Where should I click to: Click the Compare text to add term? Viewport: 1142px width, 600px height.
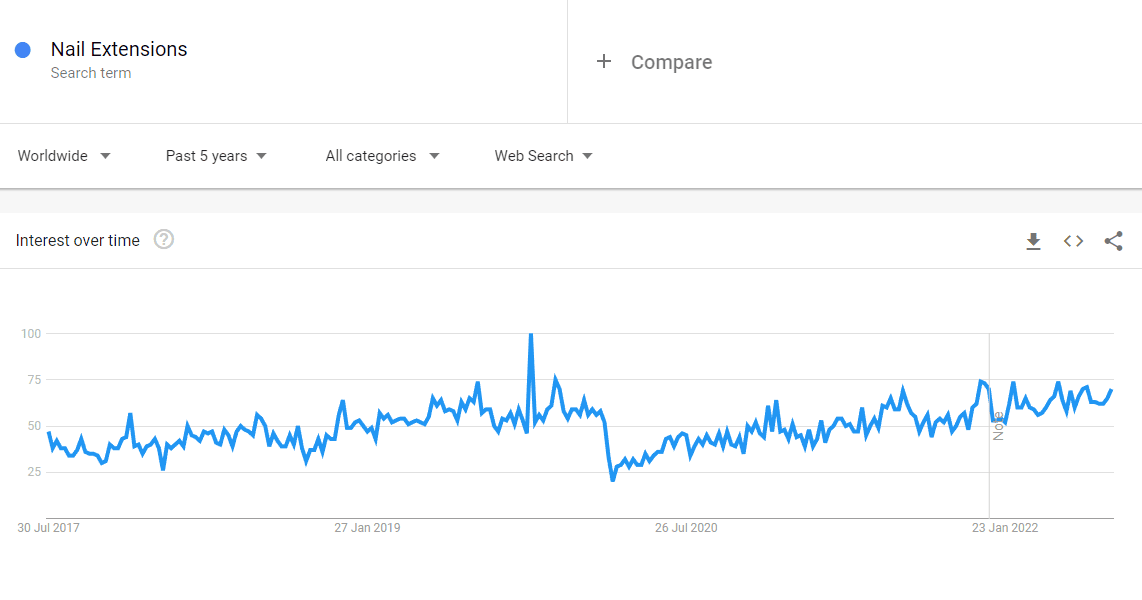click(672, 62)
